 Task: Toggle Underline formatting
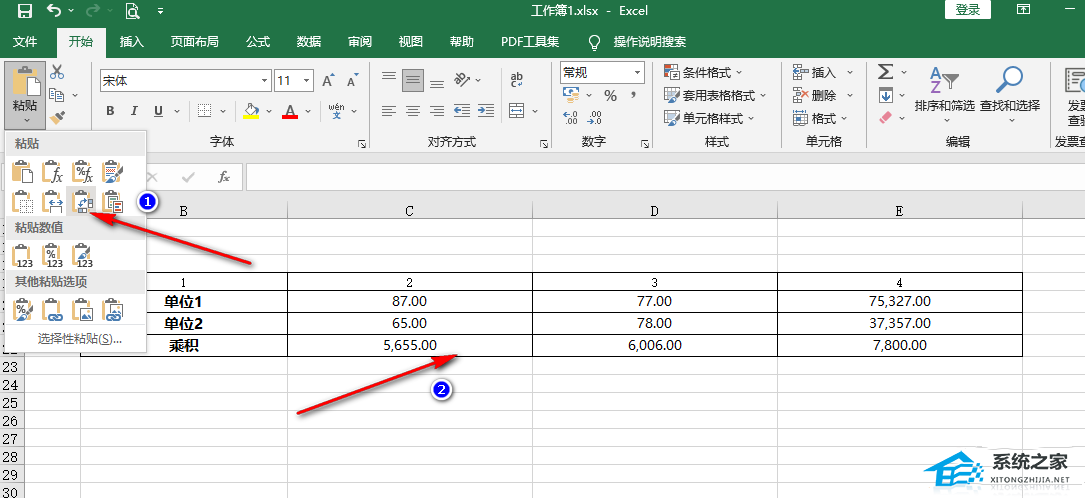(x=158, y=111)
